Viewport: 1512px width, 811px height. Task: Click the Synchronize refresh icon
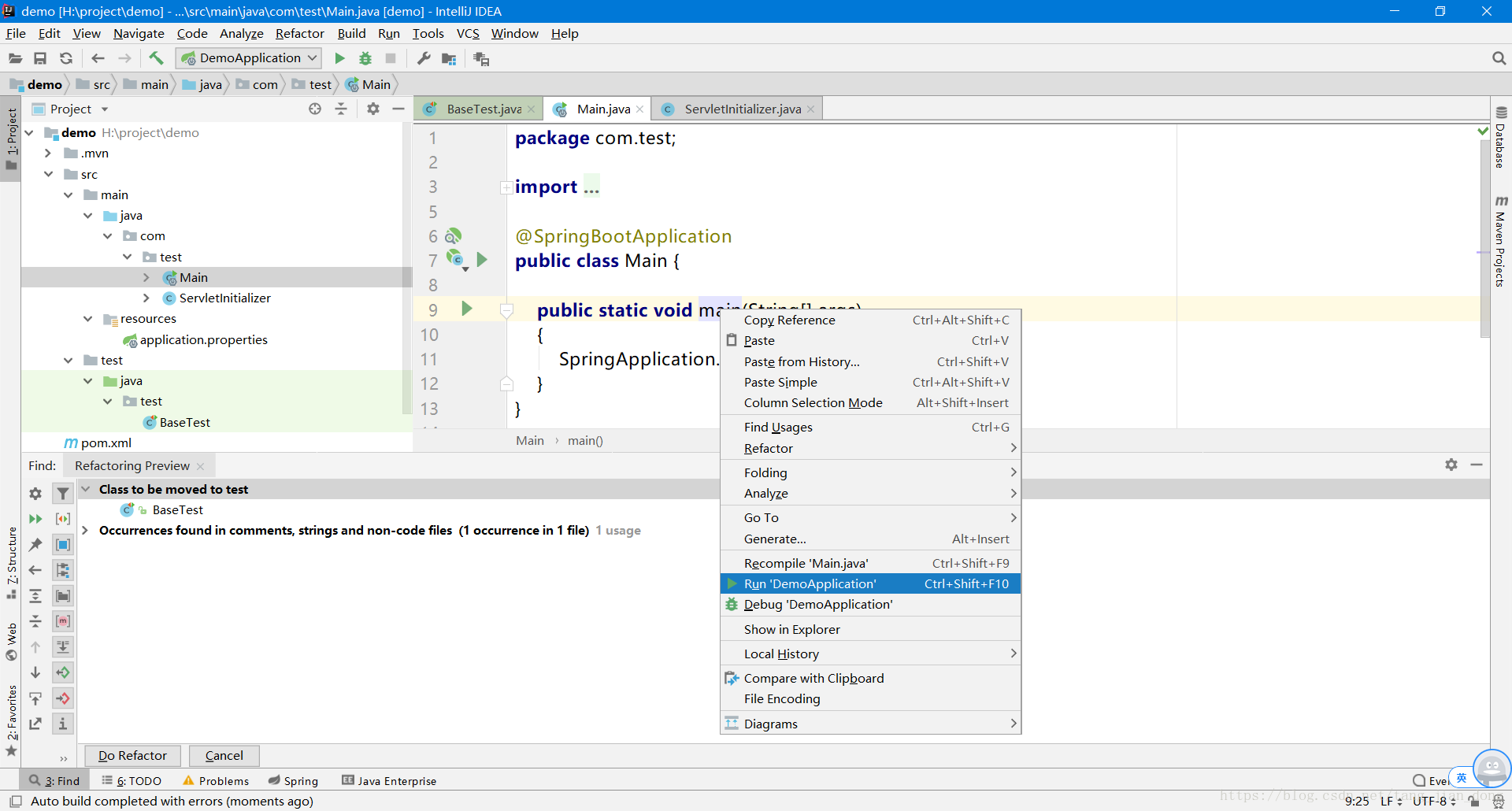tap(66, 58)
